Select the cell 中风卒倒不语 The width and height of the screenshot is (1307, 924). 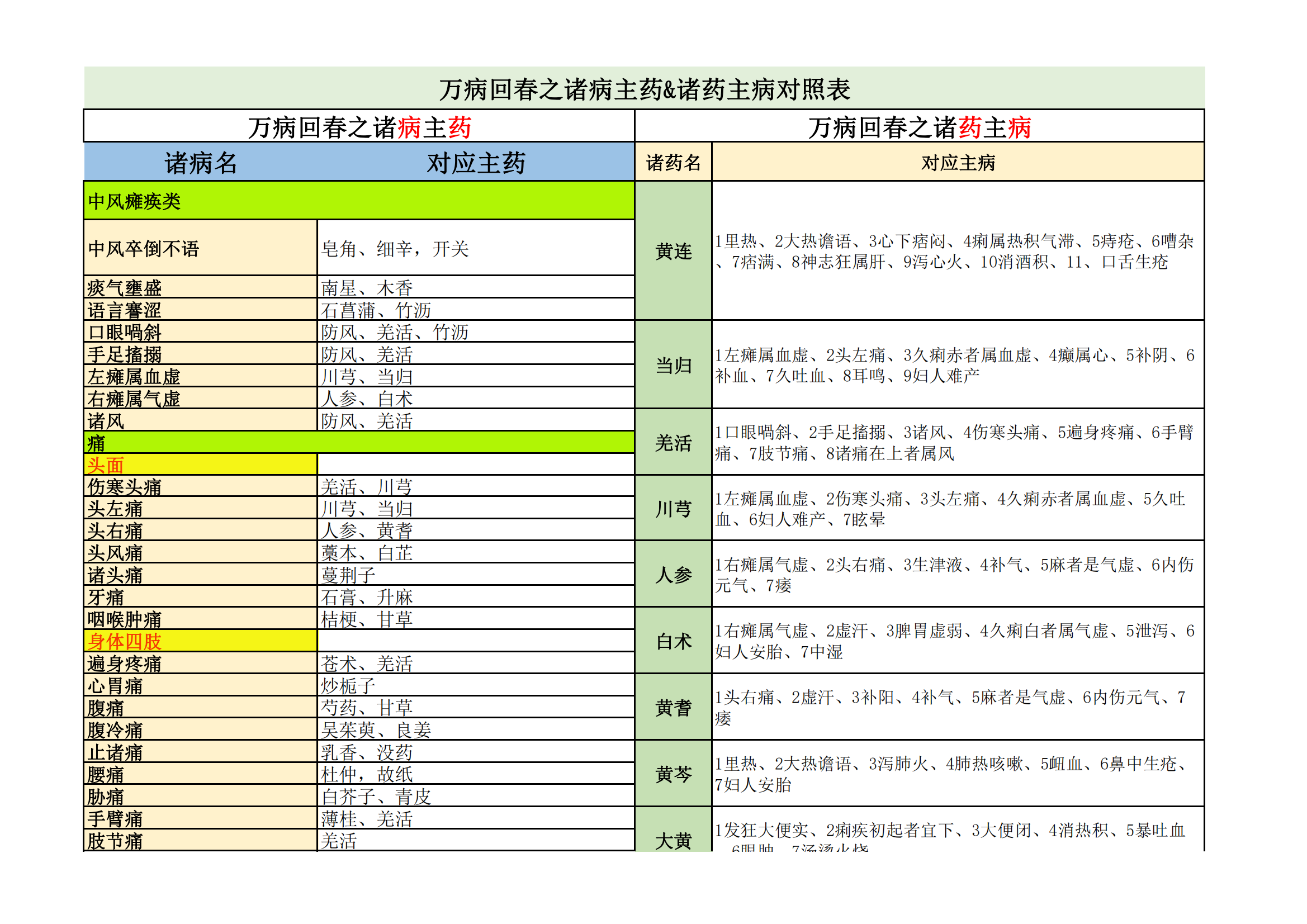(200, 248)
